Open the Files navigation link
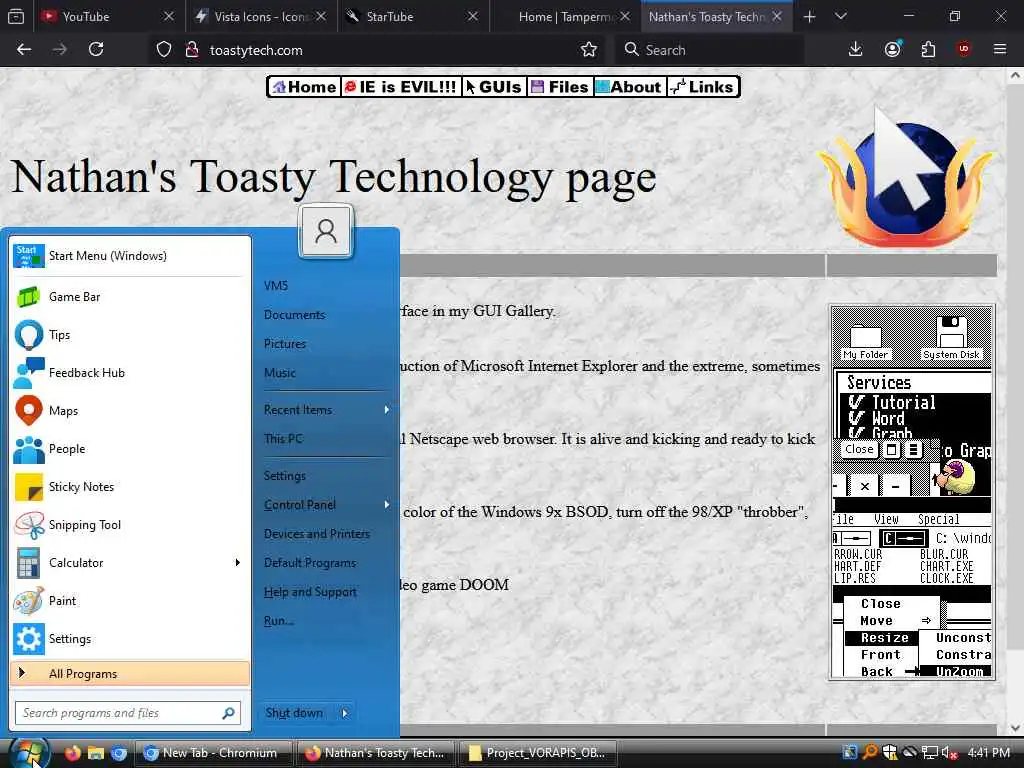Image resolution: width=1024 pixels, height=768 pixels. pos(560,87)
